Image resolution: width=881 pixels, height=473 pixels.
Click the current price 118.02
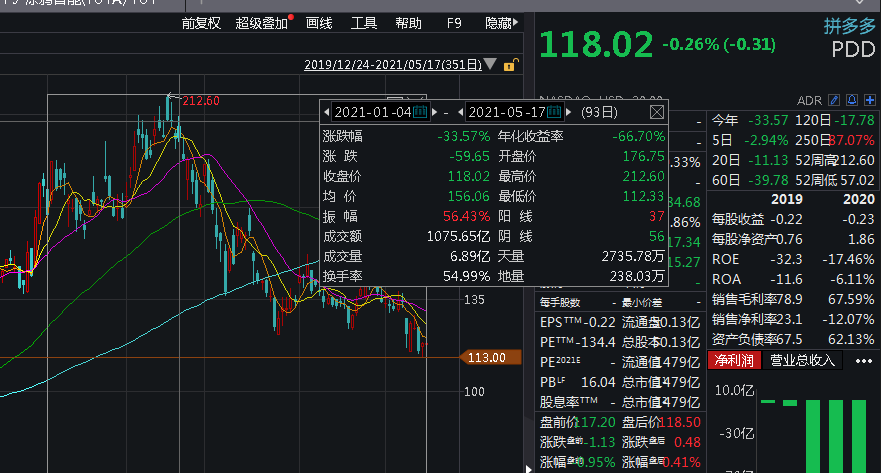pos(596,44)
